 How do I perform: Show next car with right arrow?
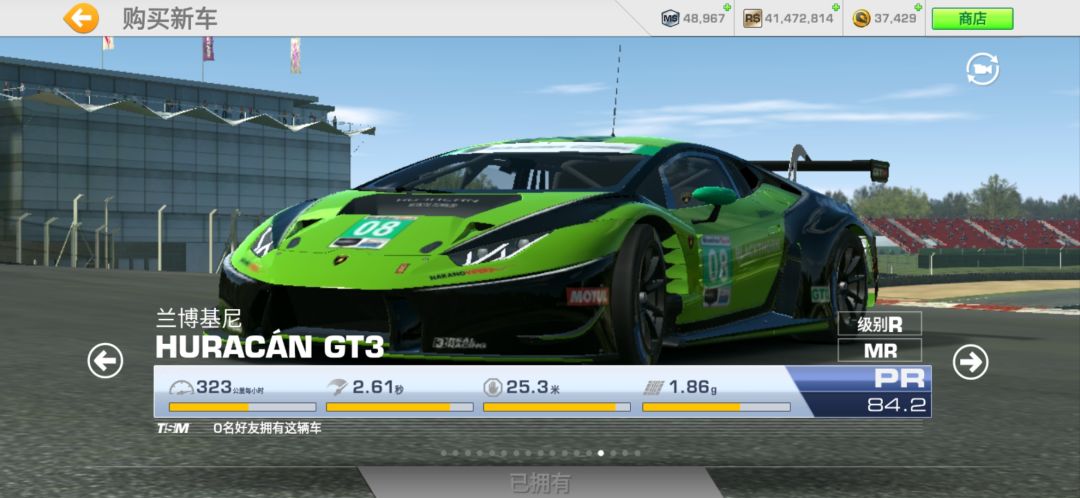pyautogui.click(x=970, y=362)
